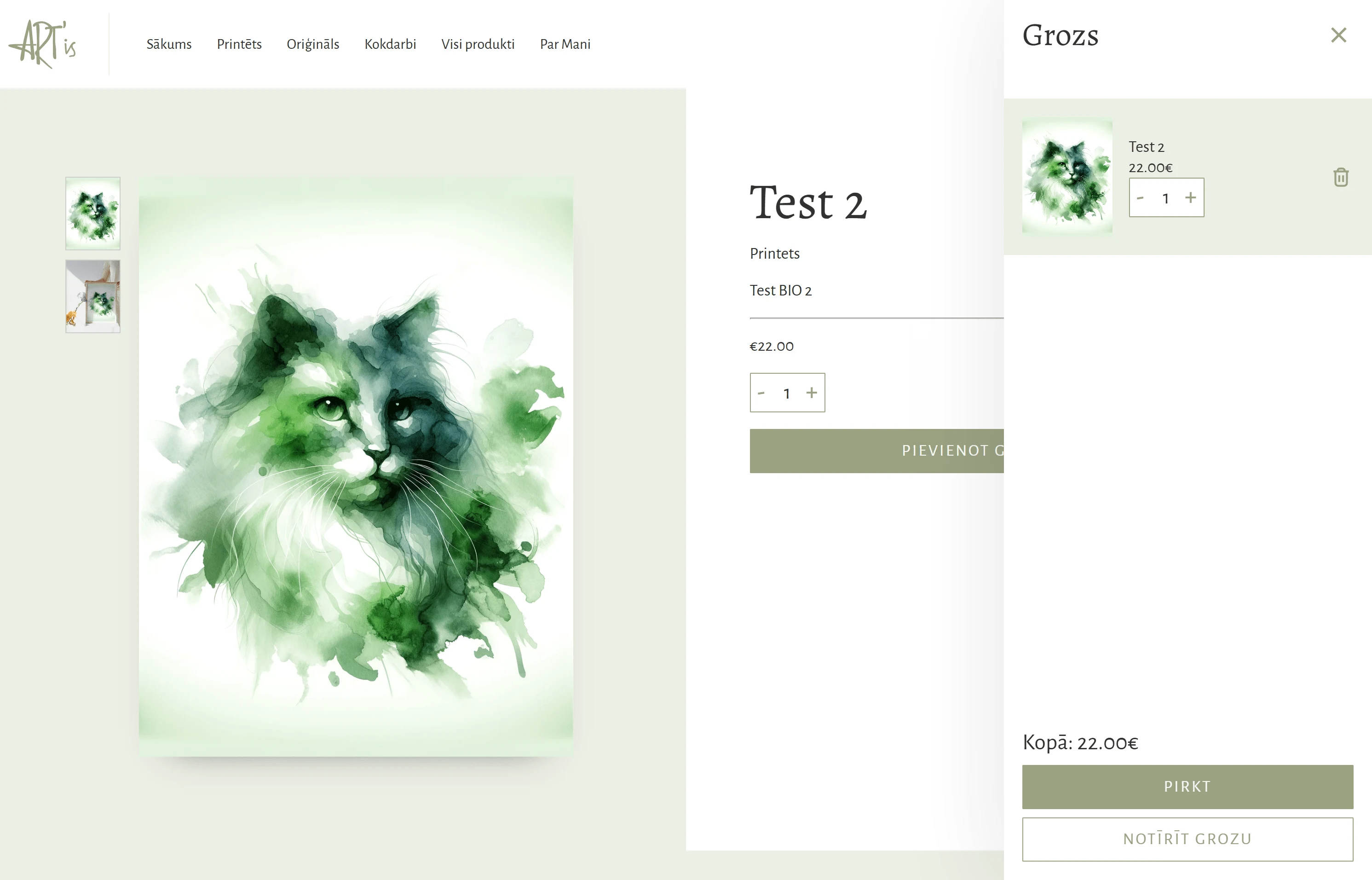The image size is (1372, 880).
Task: Increase product quantity with plus icon
Action: (x=812, y=393)
